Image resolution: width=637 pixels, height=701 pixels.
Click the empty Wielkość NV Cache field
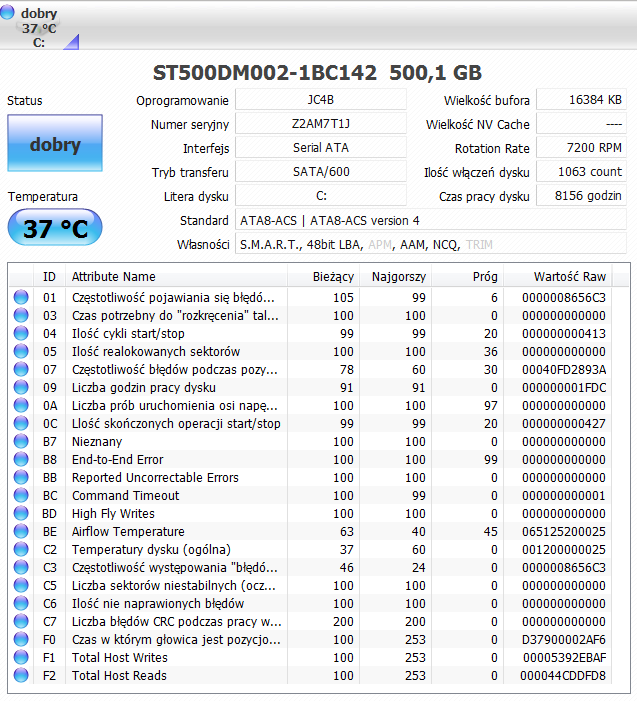581,124
